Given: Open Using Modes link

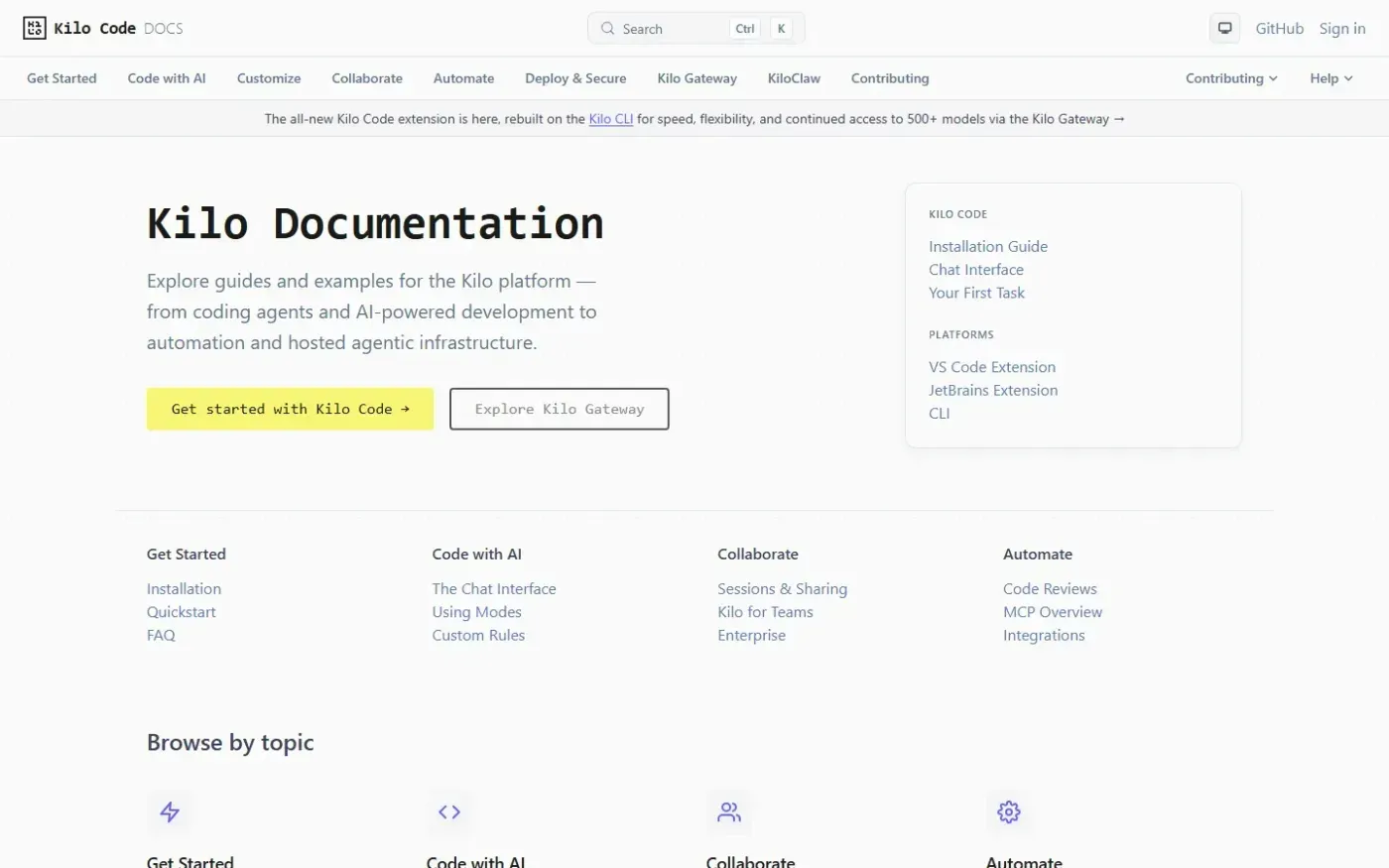Looking at the screenshot, I should point(476,612).
